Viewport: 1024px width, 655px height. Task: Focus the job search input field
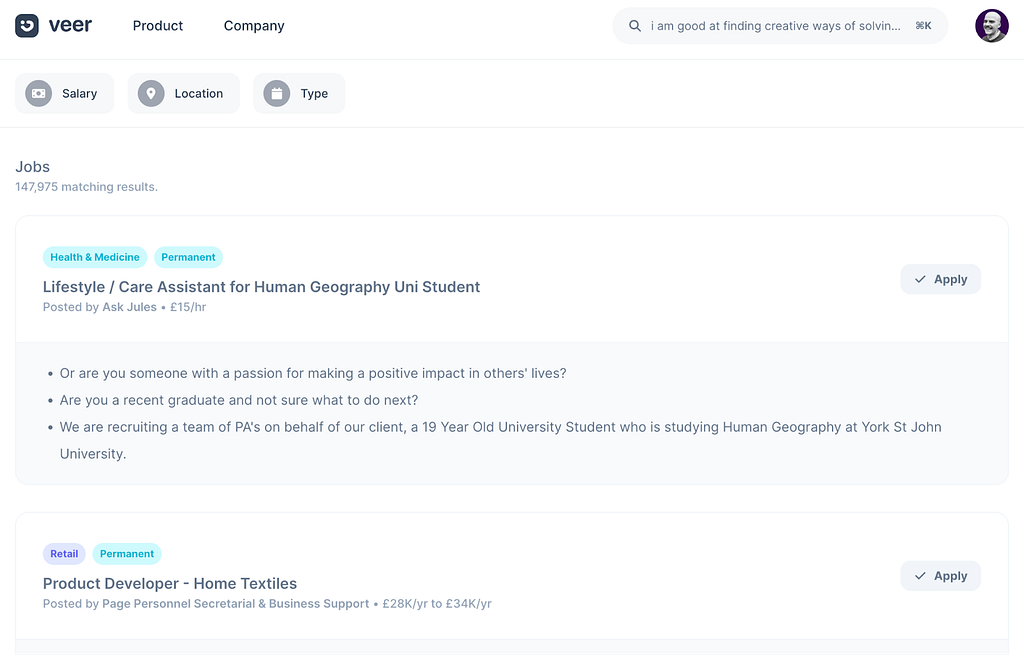780,26
